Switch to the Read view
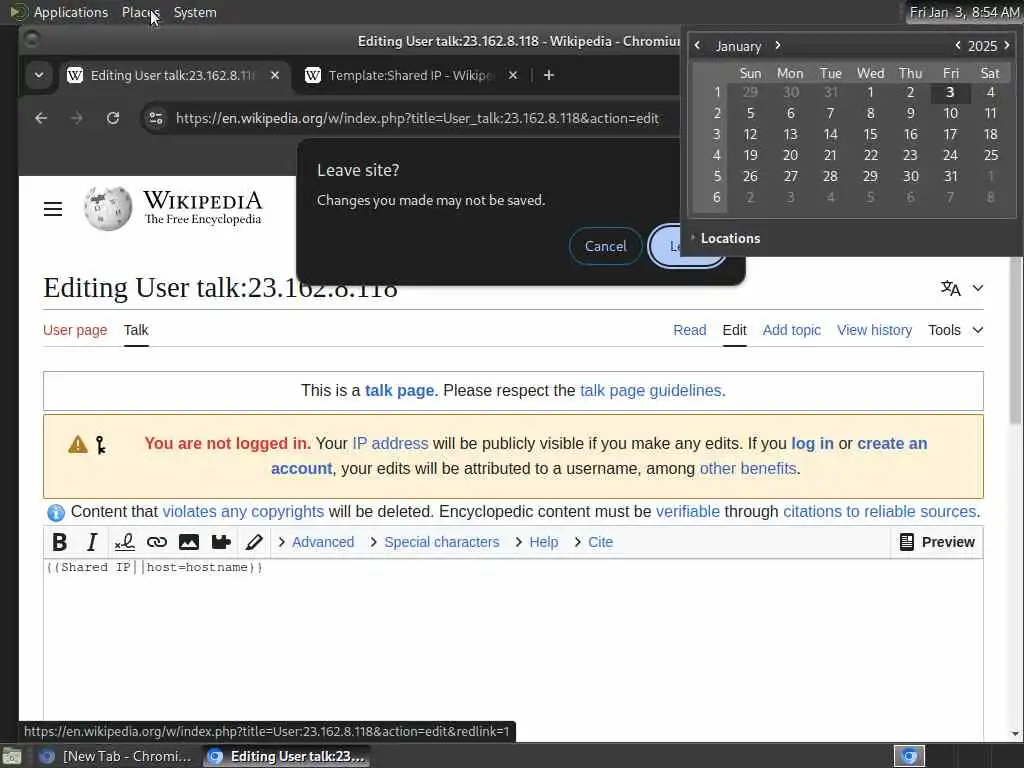This screenshot has width=1024, height=768. [690, 330]
